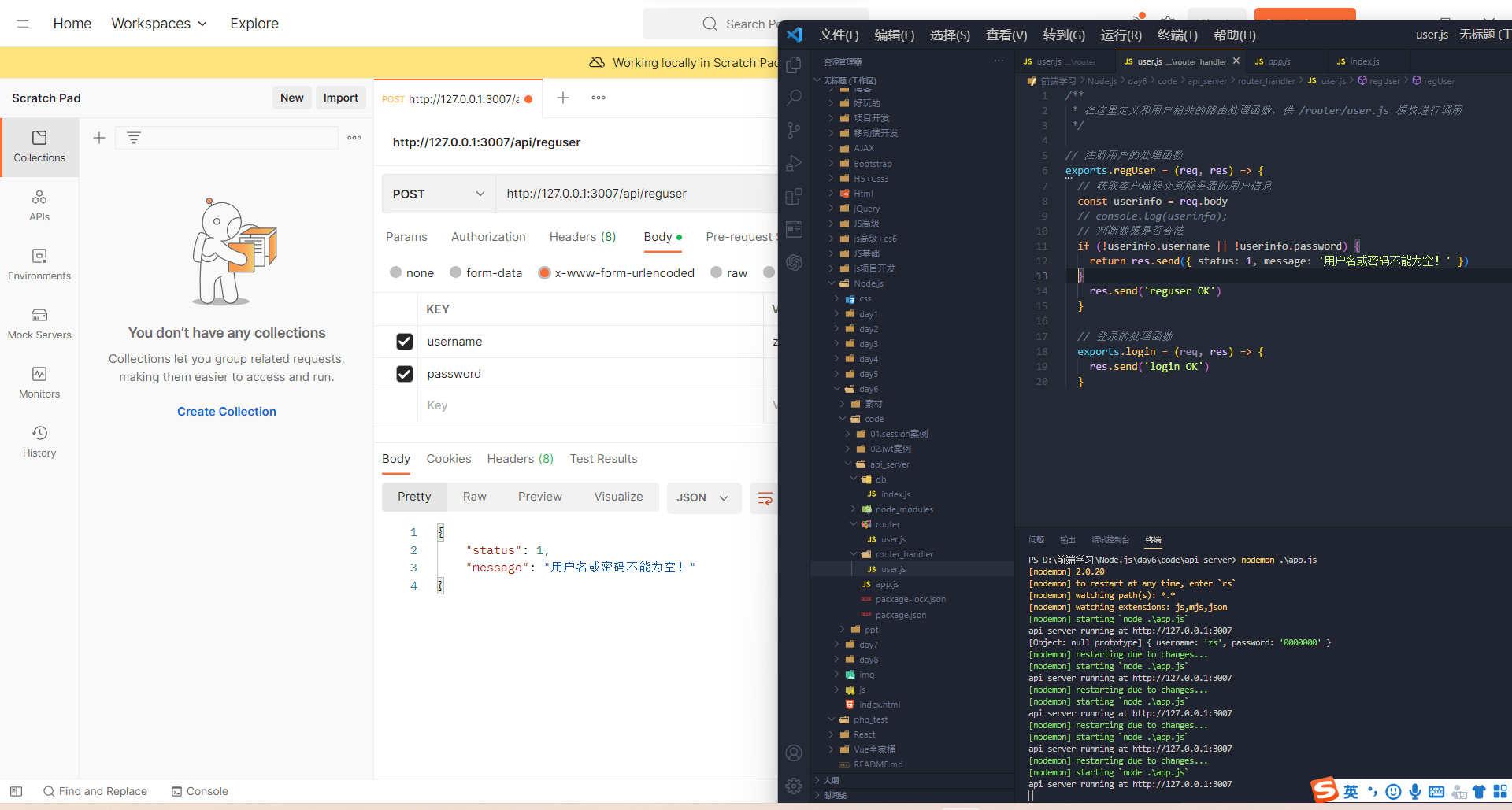Switch to the Params request tab
This screenshot has width=1512, height=810.
tap(406, 237)
